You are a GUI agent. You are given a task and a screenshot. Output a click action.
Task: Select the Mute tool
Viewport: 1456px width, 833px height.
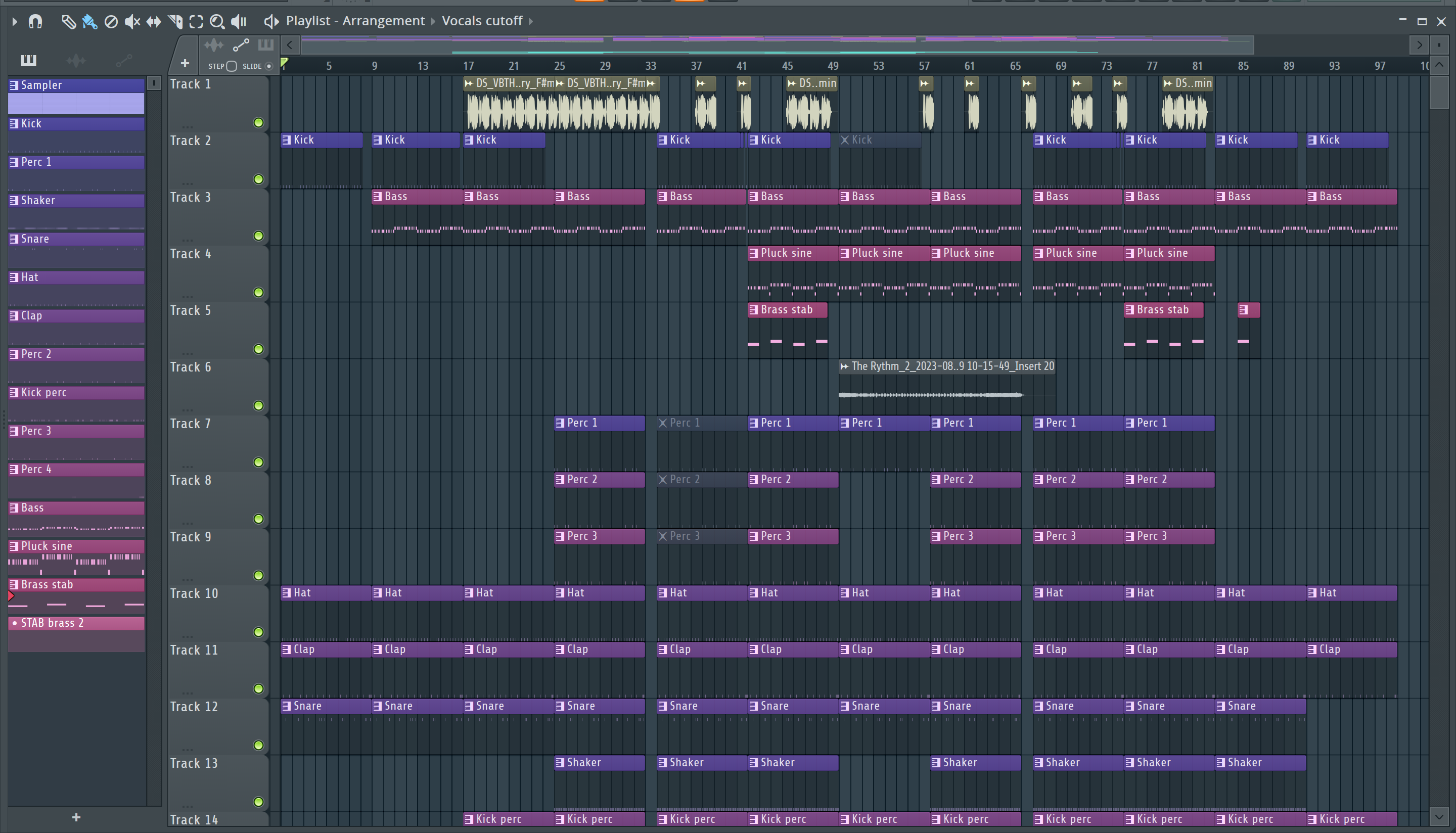point(132,22)
